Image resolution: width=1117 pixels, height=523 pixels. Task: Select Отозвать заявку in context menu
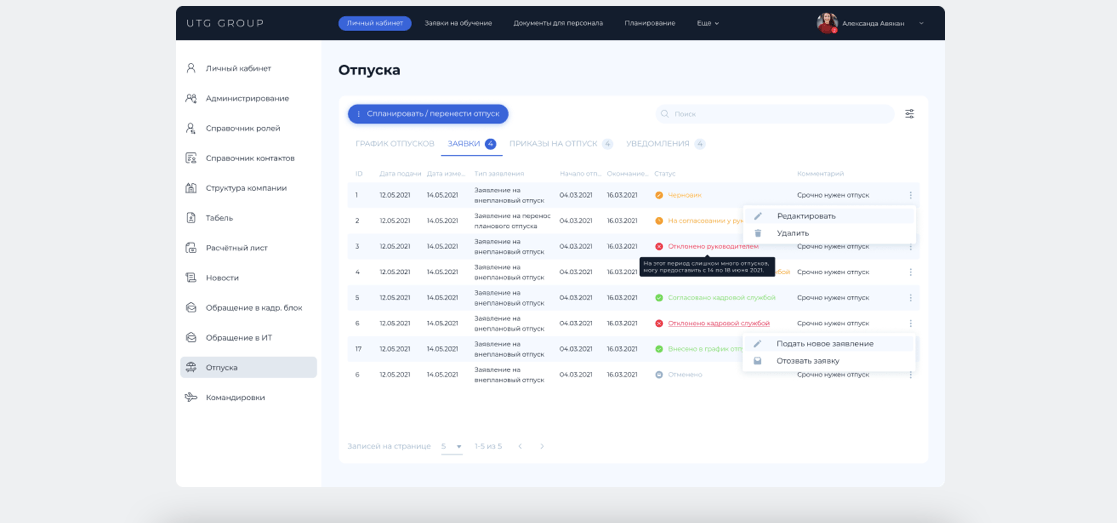tap(808, 361)
